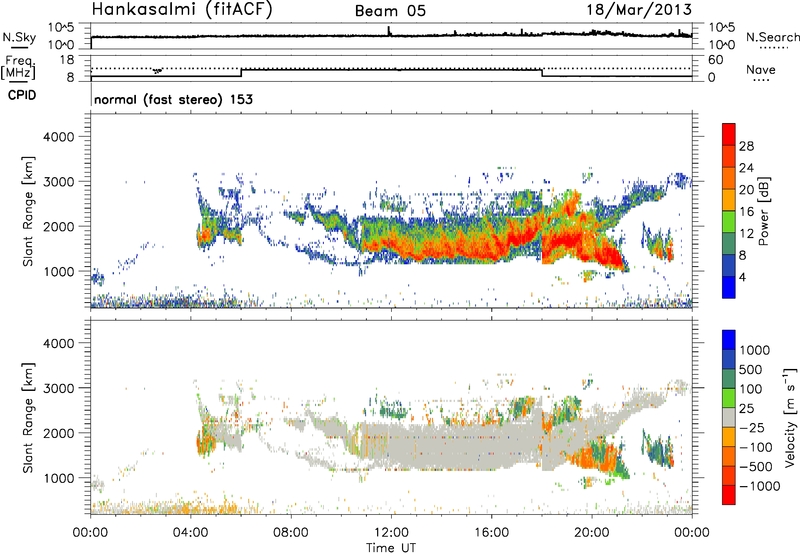Click the '2000' tick of velocity panel
Image resolution: width=800 pixels, height=554 pixels.
coord(59,433)
